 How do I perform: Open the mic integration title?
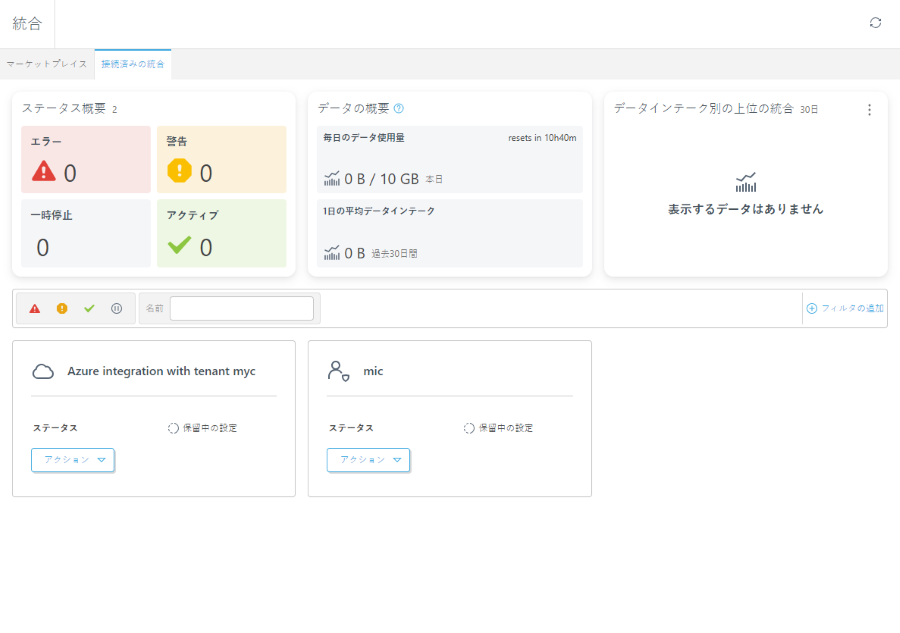point(373,371)
